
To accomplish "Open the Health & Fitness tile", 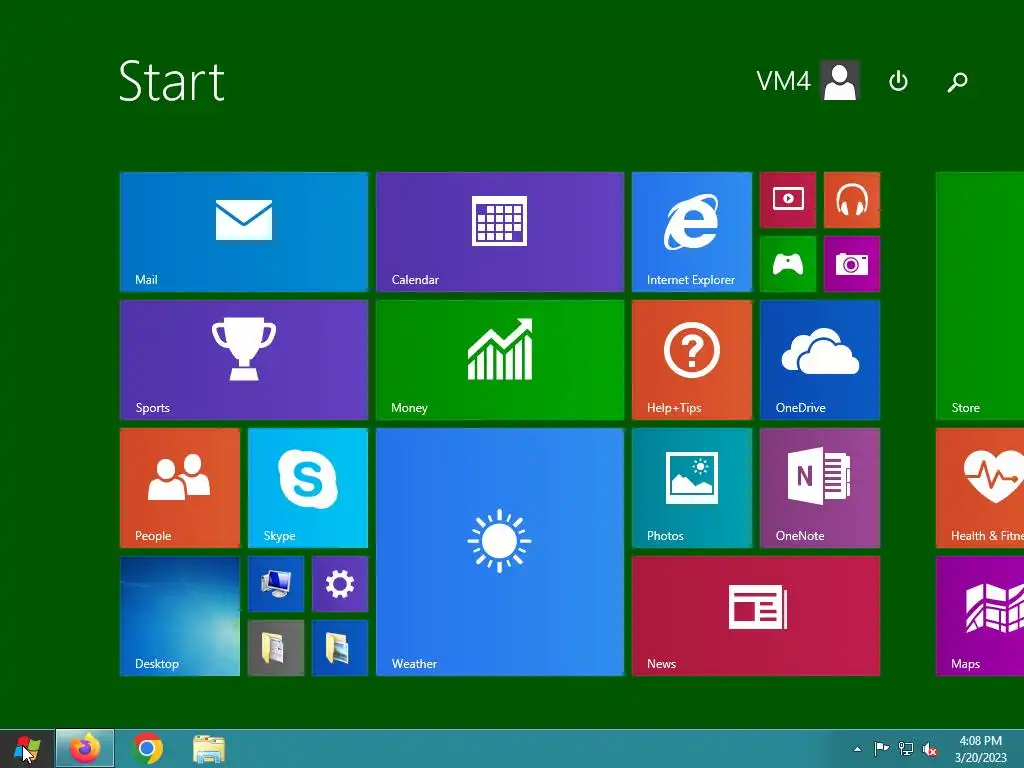I will point(980,488).
